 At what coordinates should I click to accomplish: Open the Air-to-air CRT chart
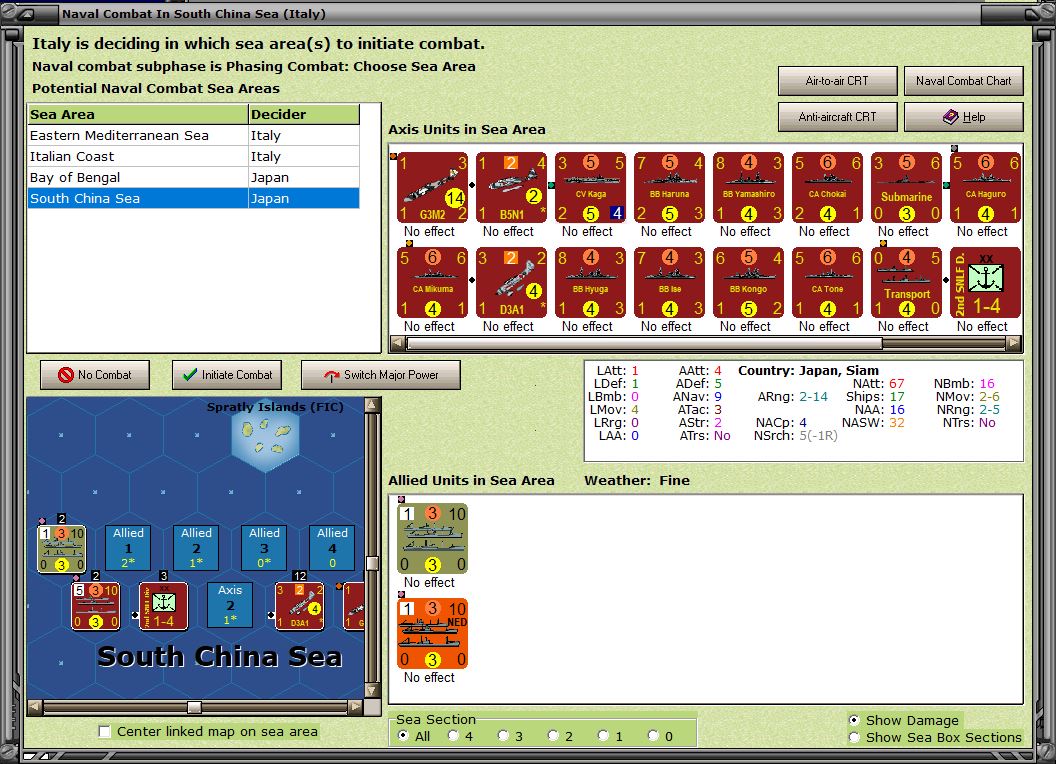[x=837, y=81]
